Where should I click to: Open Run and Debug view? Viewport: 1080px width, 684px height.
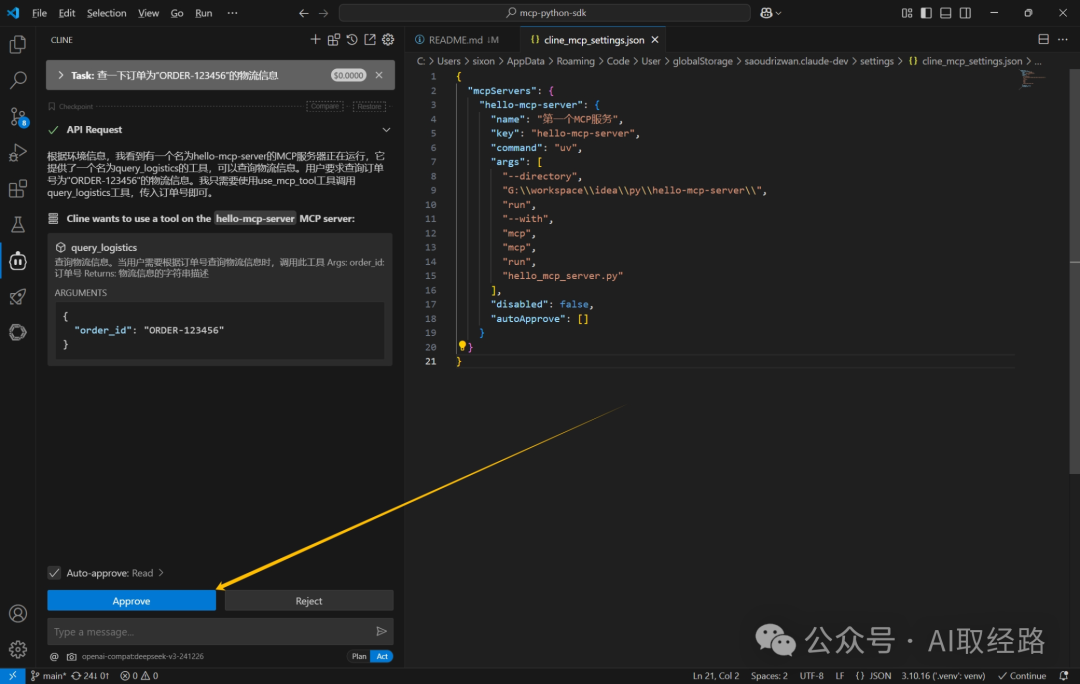coord(18,152)
